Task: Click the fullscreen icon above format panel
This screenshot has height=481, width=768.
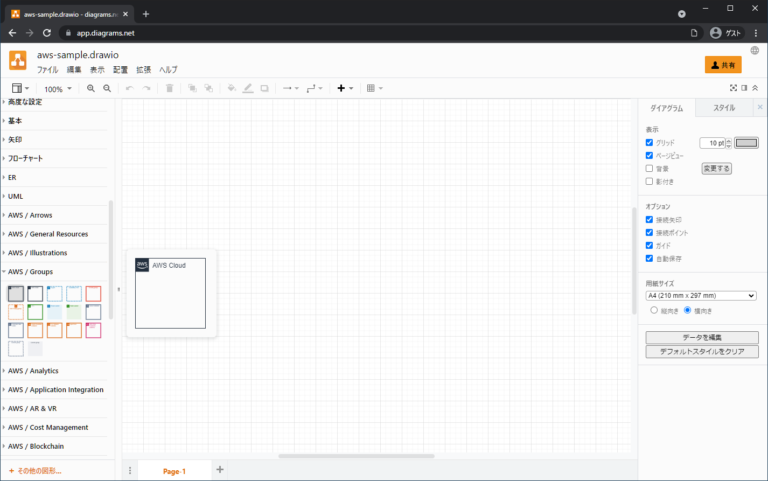Action: 733,88
